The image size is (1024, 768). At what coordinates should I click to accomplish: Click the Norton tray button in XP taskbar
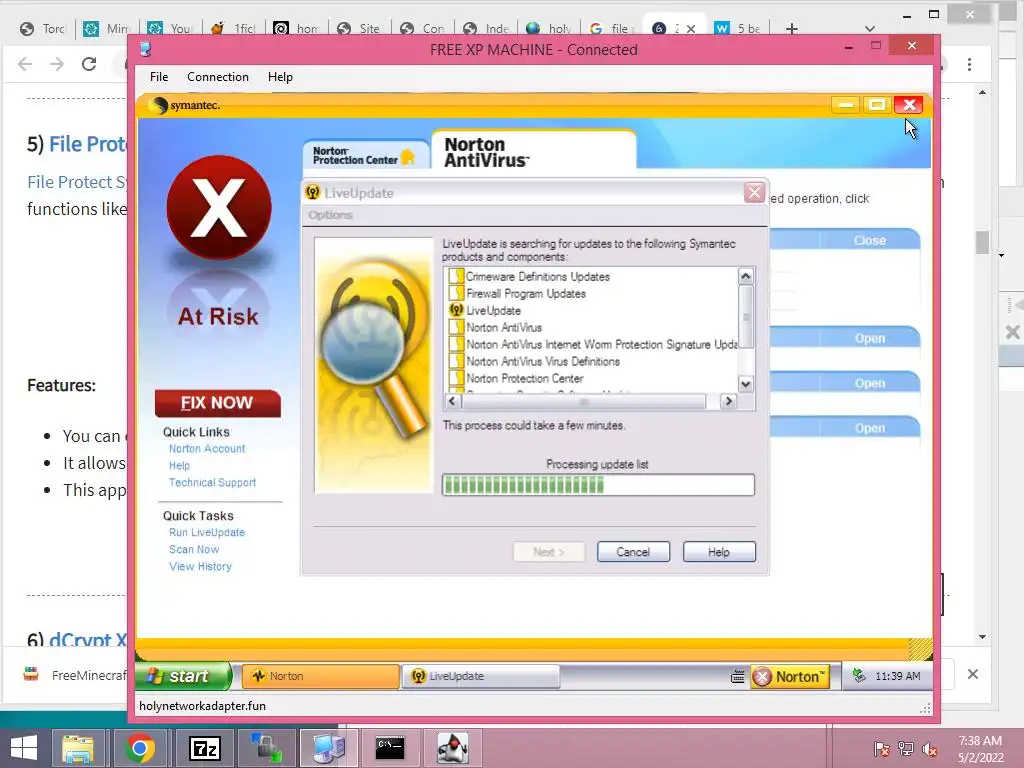click(x=790, y=677)
